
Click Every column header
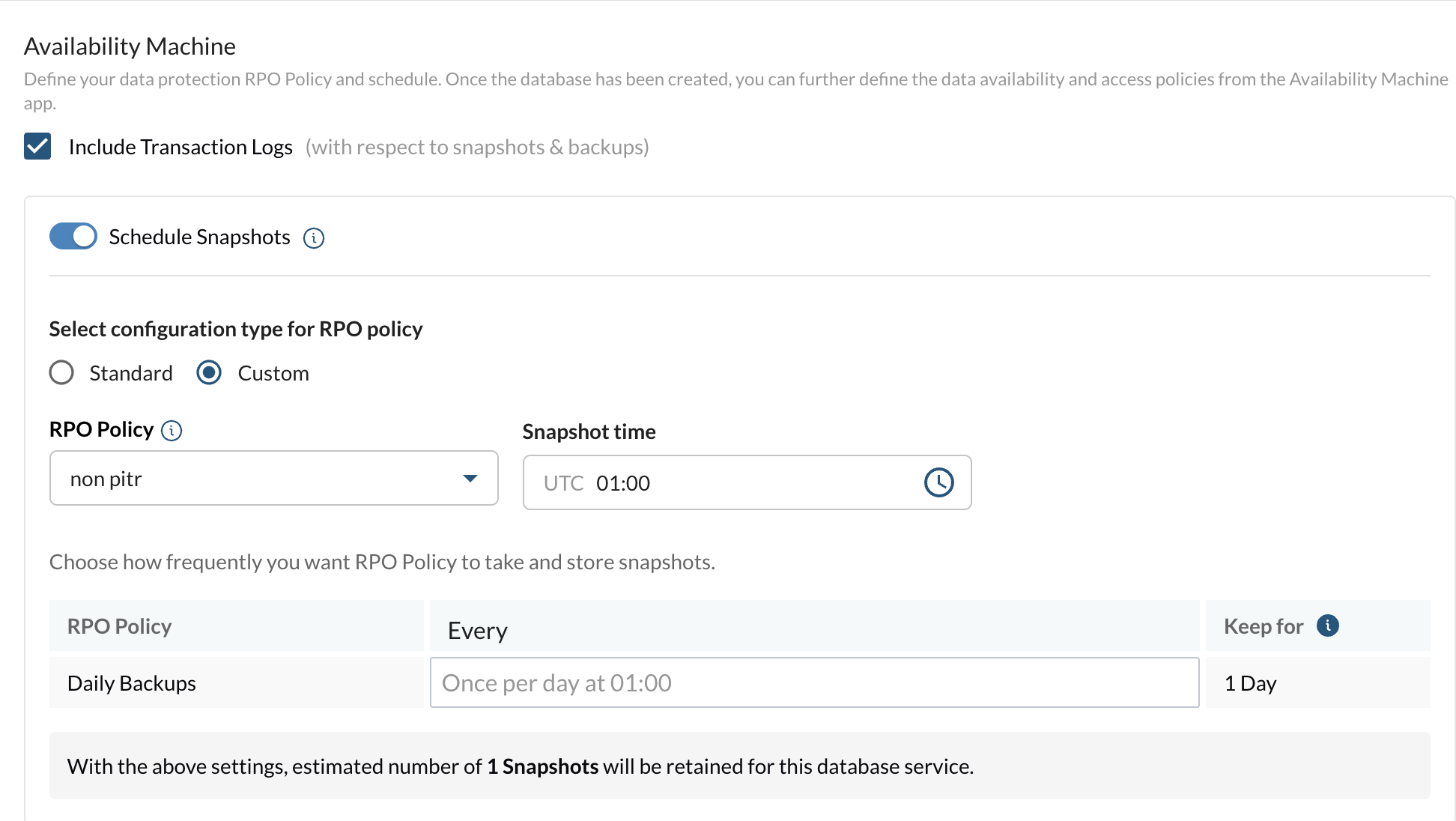tap(478, 630)
